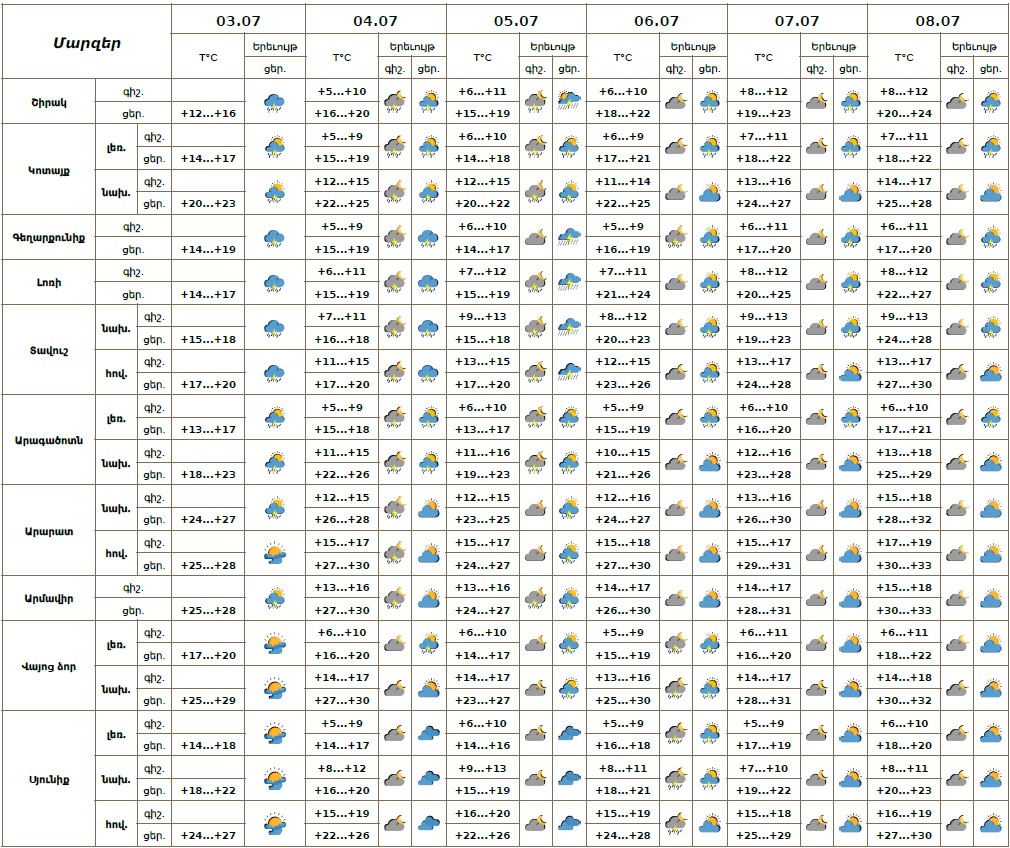1010x848 pixels.
Task: Select the Տավուշ region name
Action: point(49,351)
